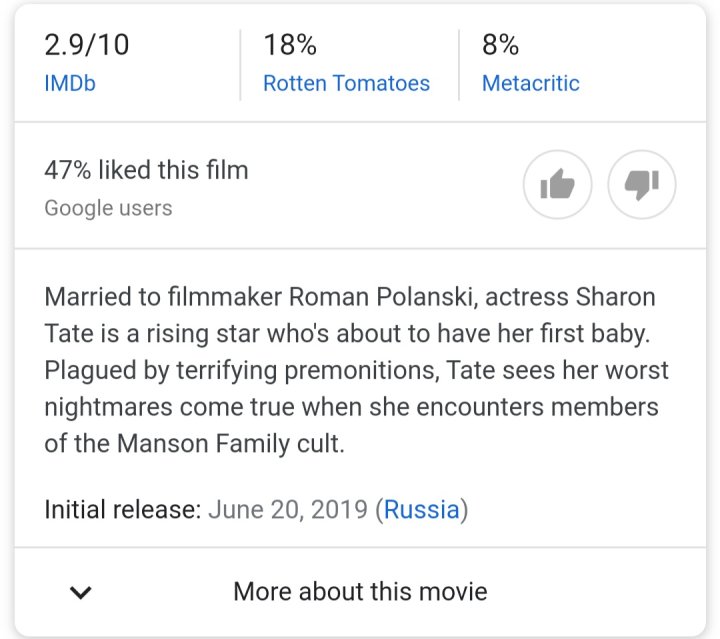Open the Metacritic score link
Screen dimensions: 720x639
tap(530, 84)
